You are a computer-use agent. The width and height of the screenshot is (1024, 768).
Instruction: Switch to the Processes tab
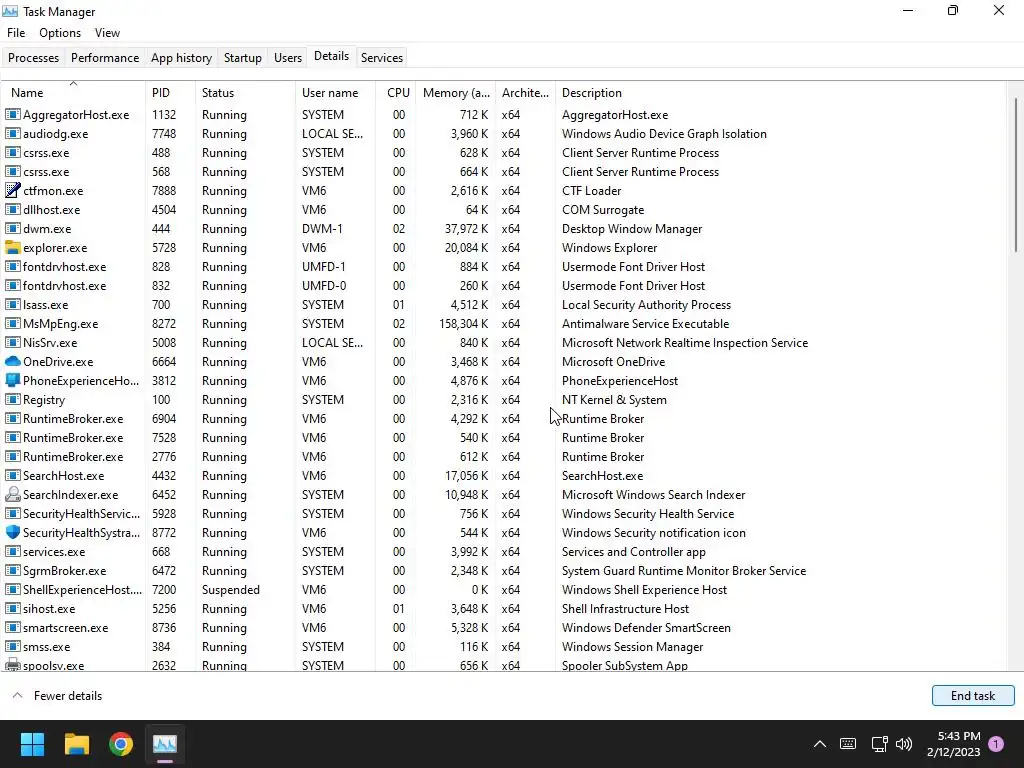point(33,57)
